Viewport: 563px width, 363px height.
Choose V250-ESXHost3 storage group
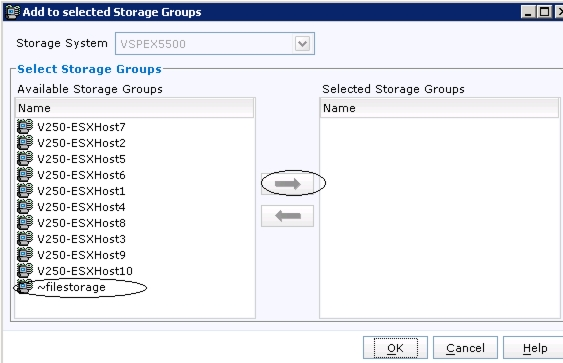[81, 239]
